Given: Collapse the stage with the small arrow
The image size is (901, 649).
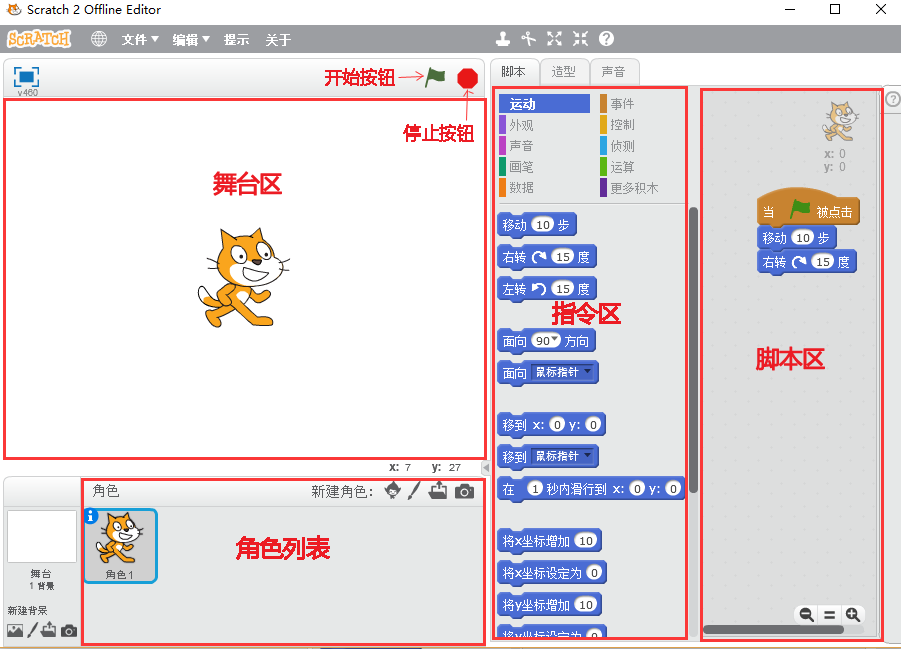Looking at the screenshot, I should click(486, 467).
